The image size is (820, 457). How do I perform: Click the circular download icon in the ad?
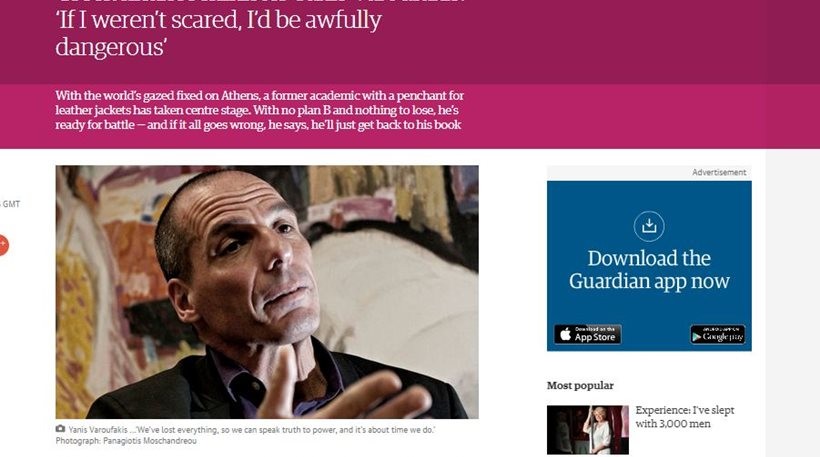(649, 226)
